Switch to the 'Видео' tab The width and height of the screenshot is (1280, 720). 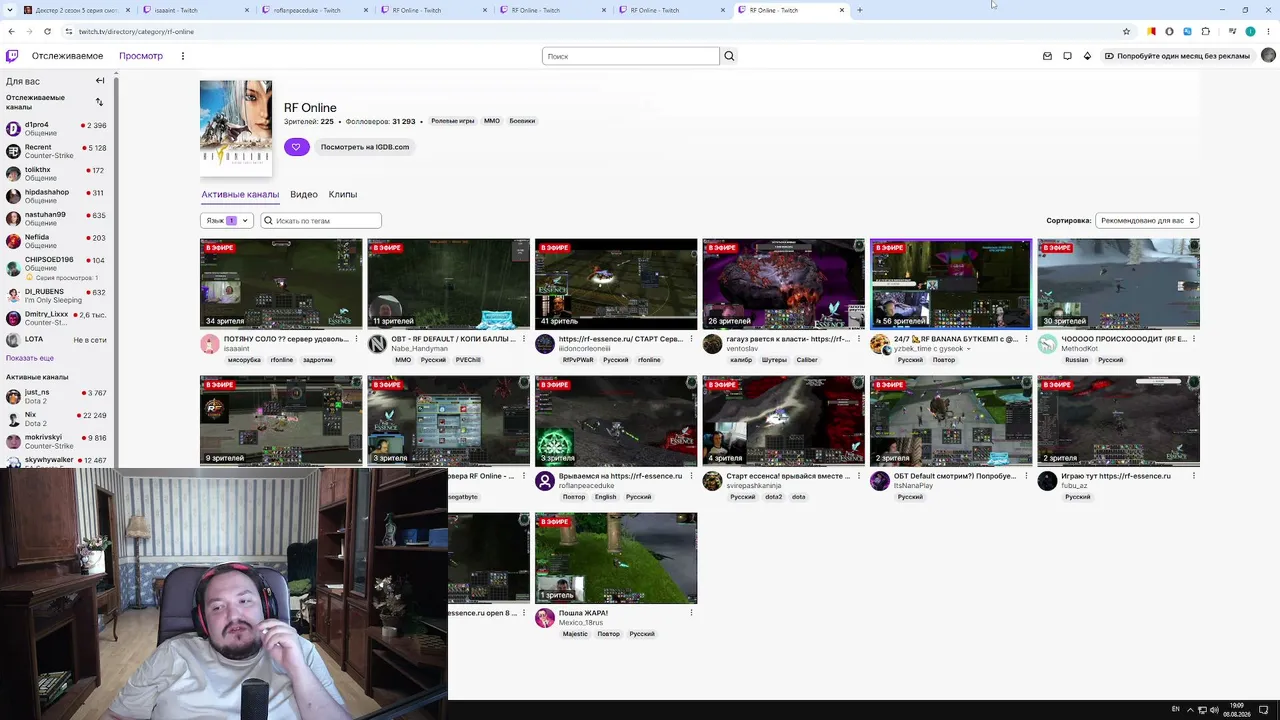[304, 194]
